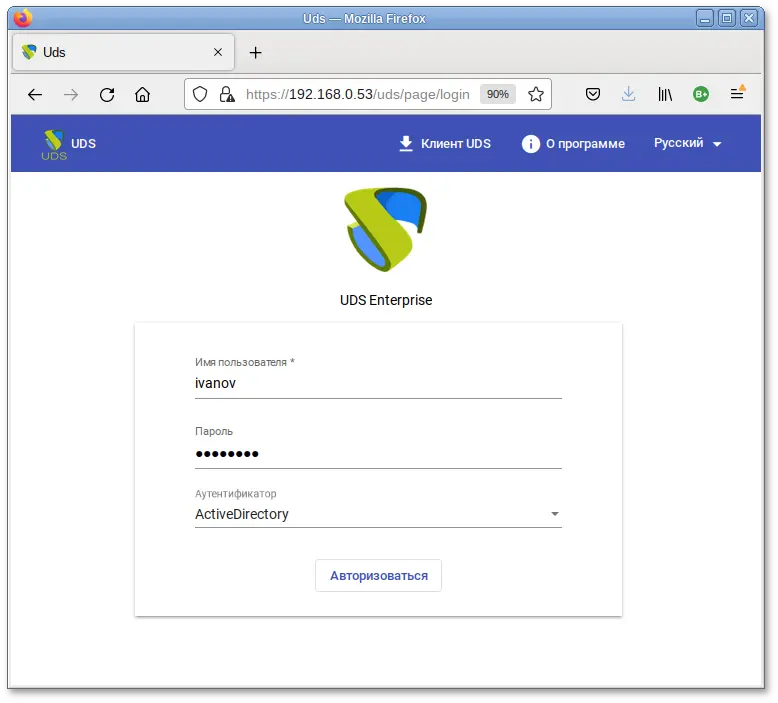
Task: Reload the current page
Action: tap(107, 94)
